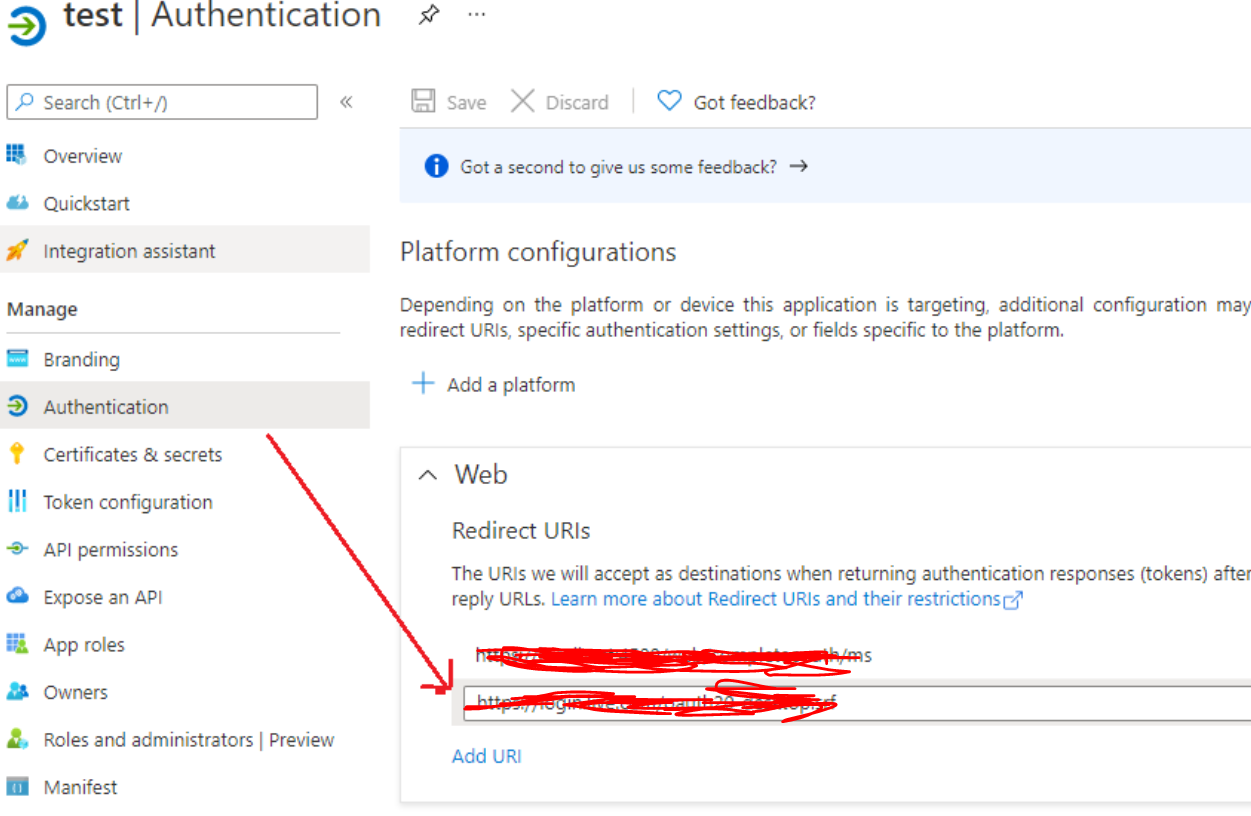Viewport: 1251px width, 816px height.
Task: Click the Got feedback heart icon
Action: click(669, 101)
